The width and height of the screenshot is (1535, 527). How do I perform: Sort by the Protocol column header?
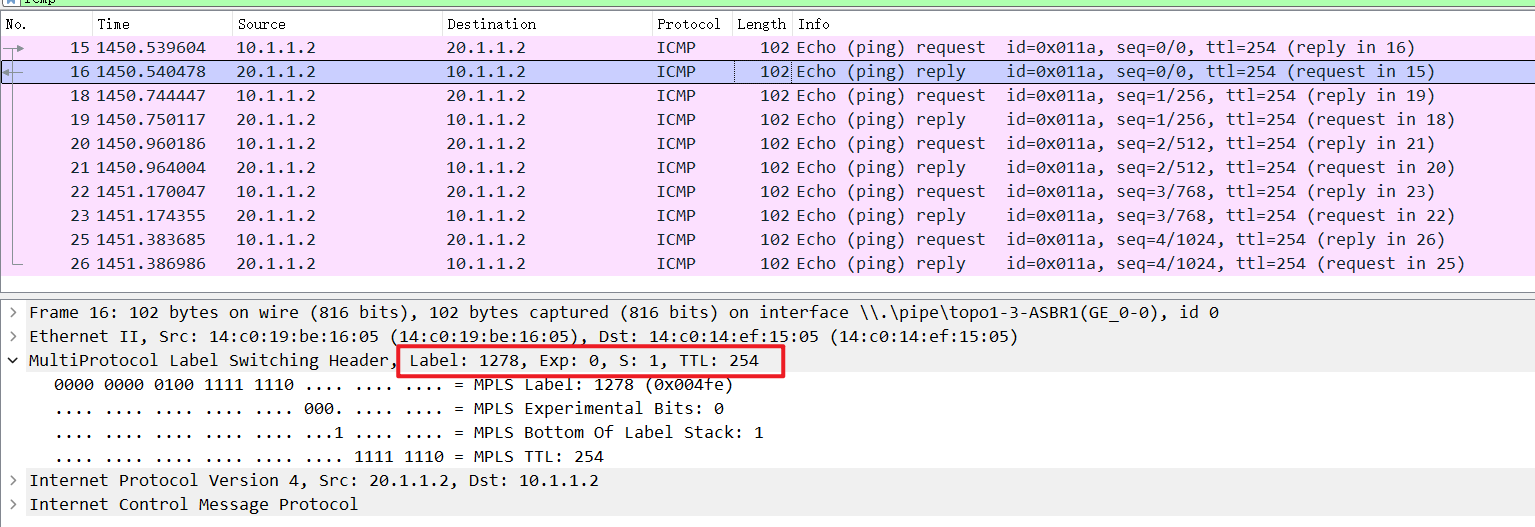(x=688, y=24)
